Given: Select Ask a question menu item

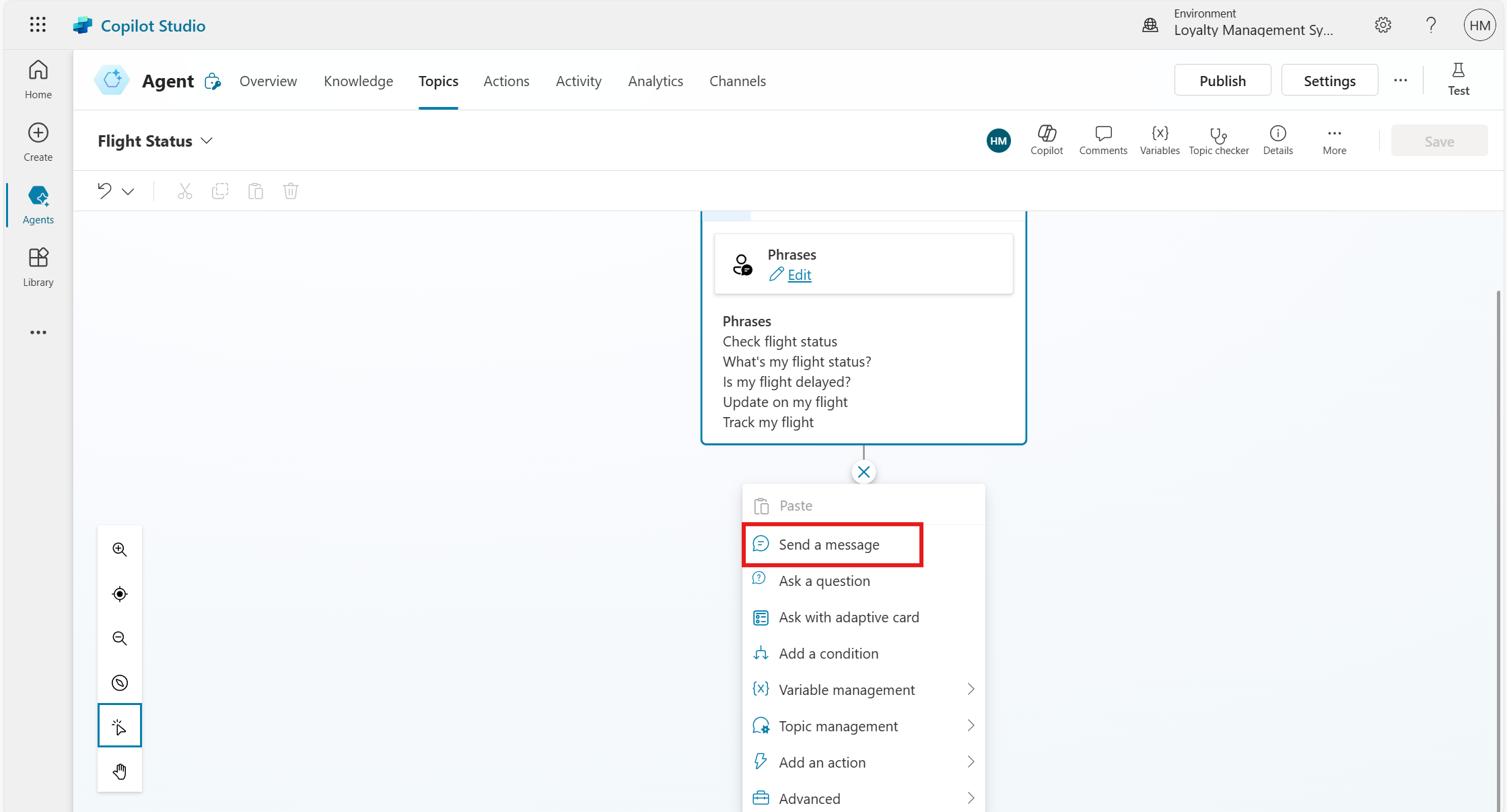Looking at the screenshot, I should (824, 581).
